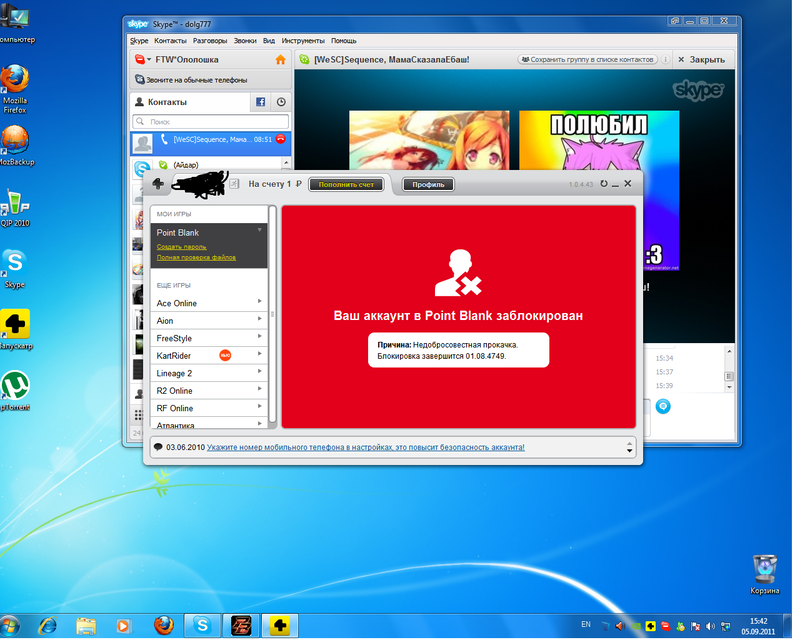This screenshot has width=800, height=640.
Task: Click into the Skype Поиск search field
Action: 211,121
